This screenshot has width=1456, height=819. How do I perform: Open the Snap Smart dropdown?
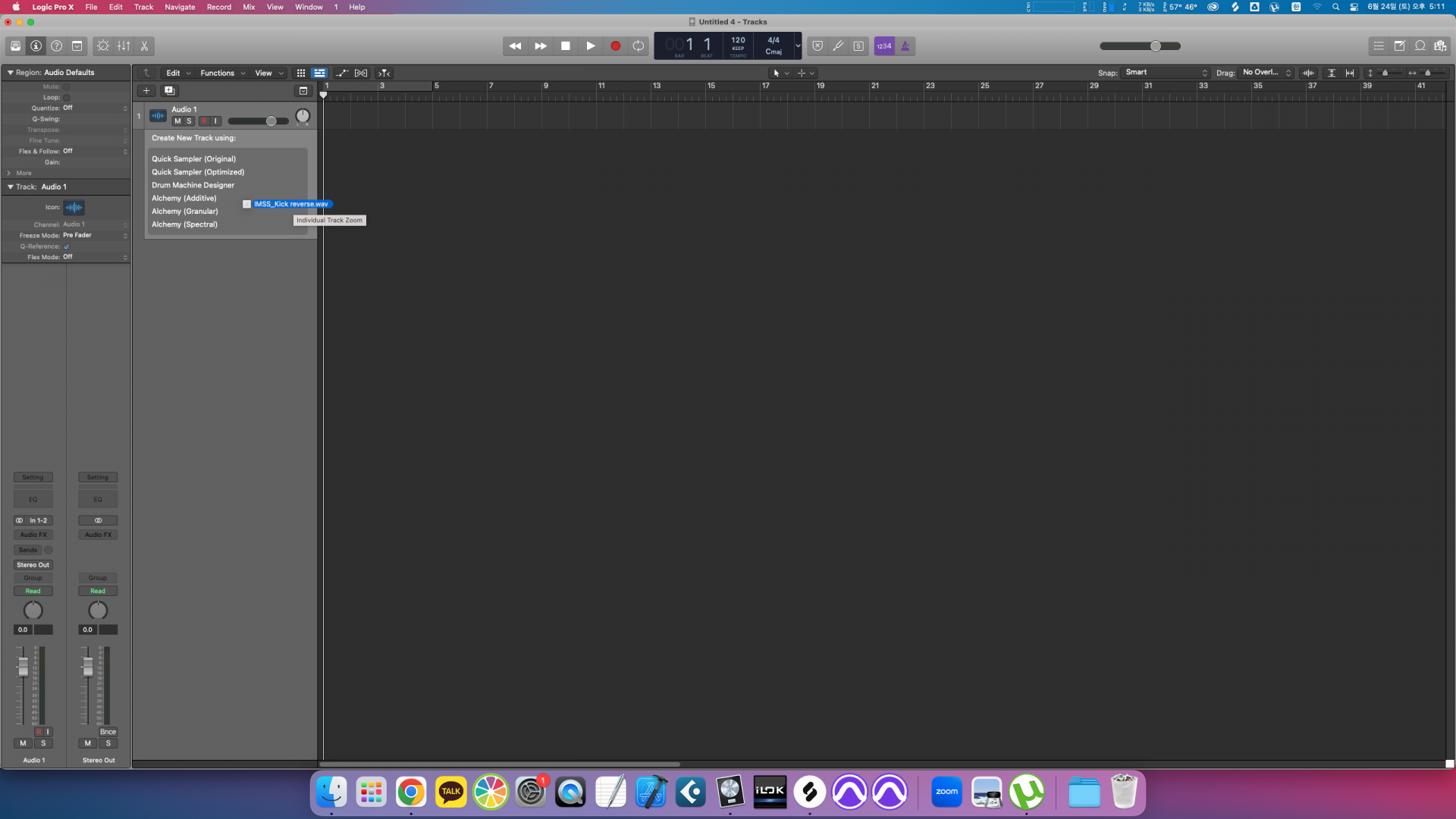(x=1166, y=73)
